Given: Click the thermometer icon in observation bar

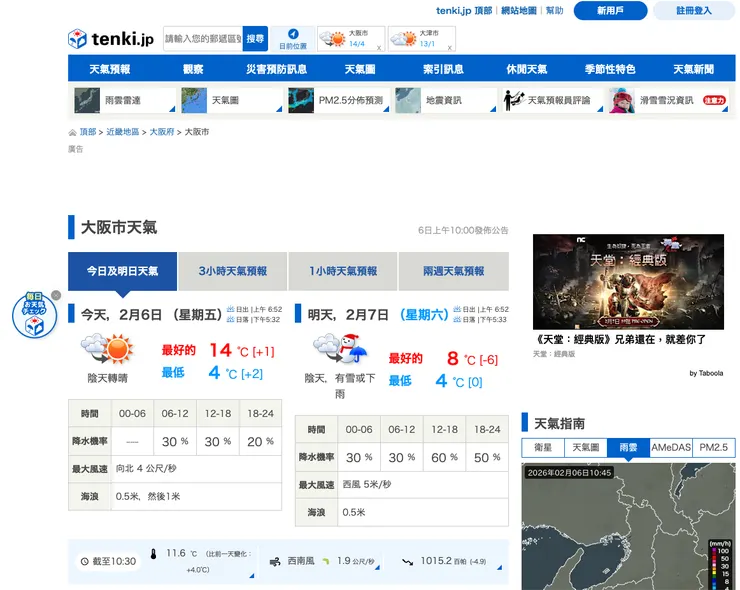Looking at the screenshot, I should click(153, 554).
